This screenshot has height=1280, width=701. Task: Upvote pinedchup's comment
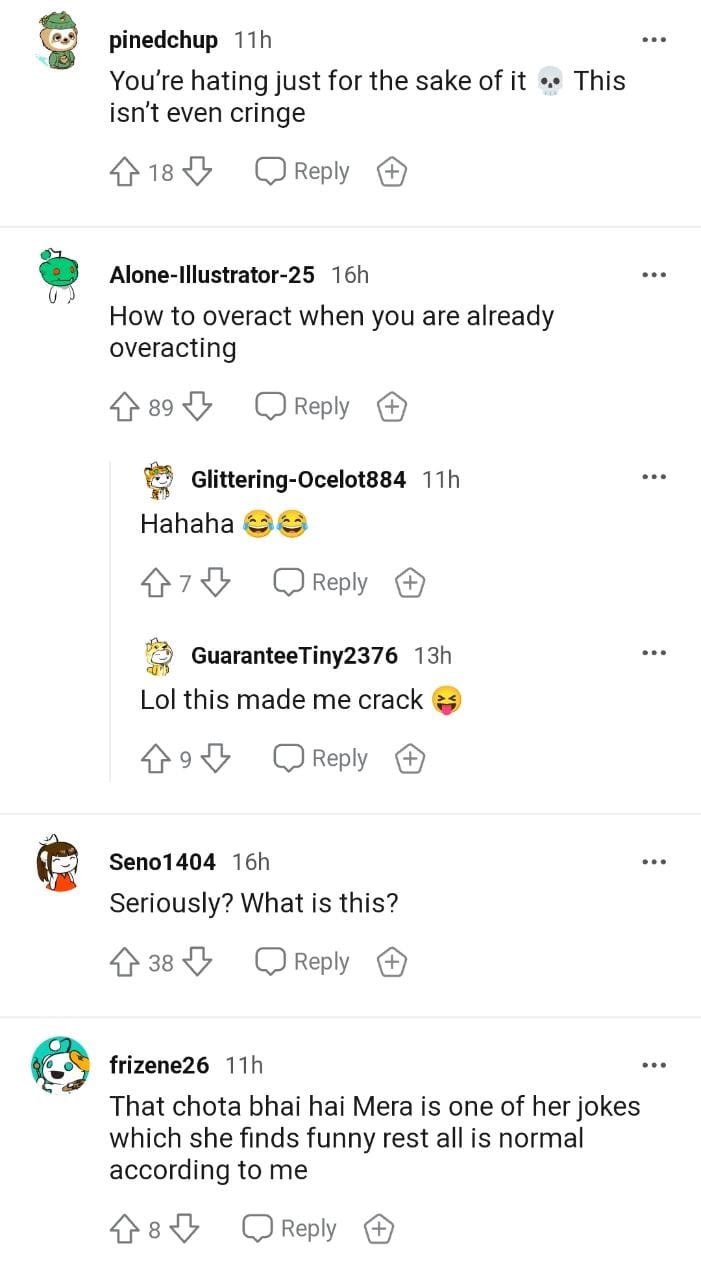pos(124,172)
